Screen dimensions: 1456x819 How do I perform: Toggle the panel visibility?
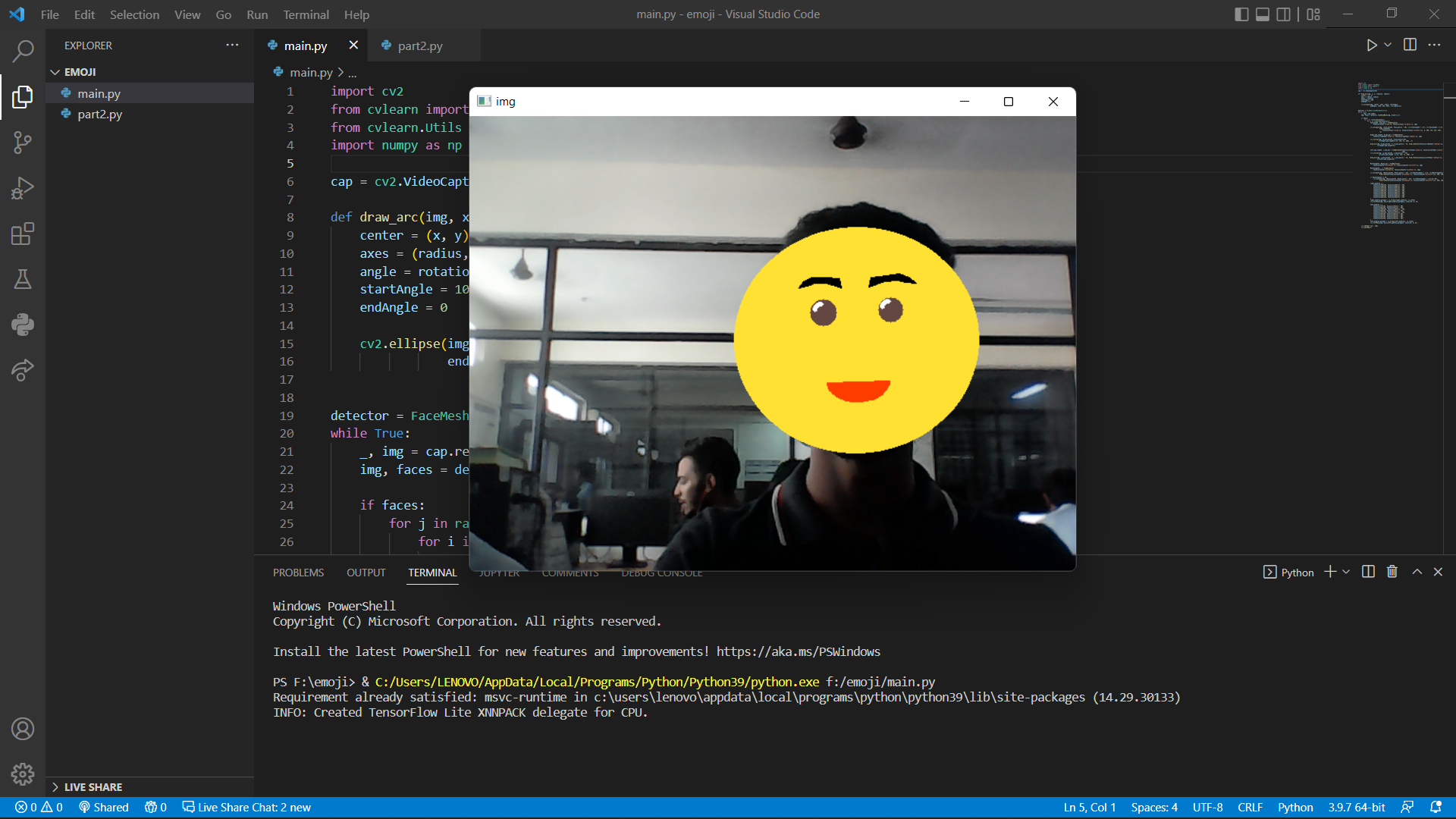(1262, 14)
